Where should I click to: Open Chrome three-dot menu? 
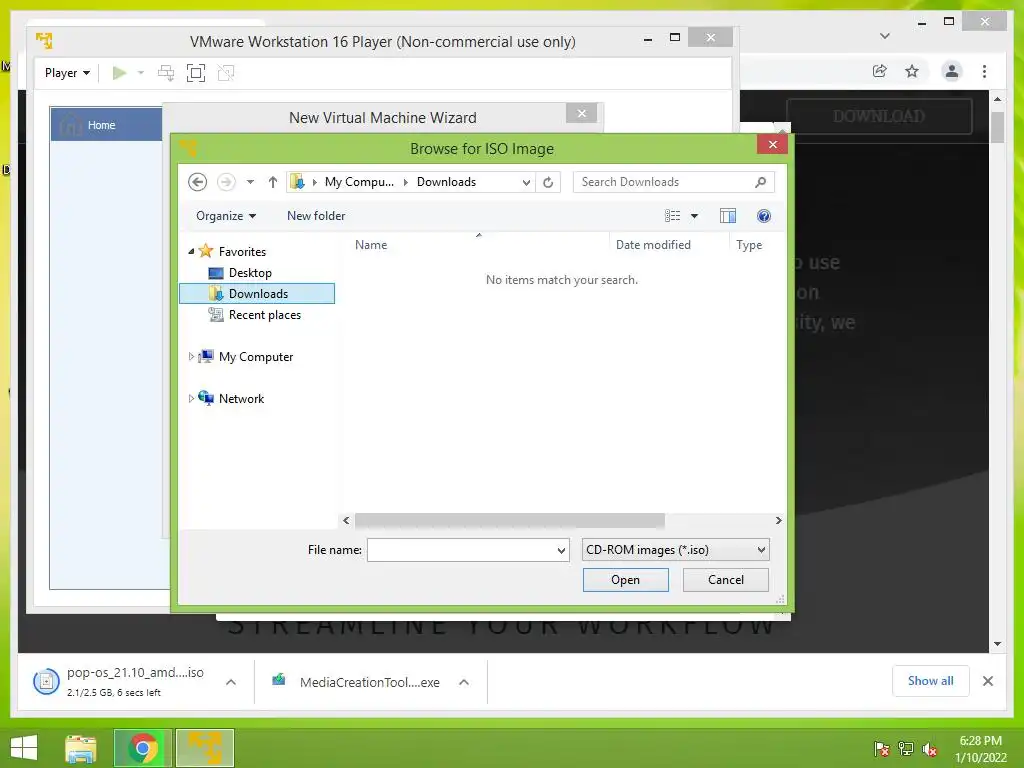984,71
